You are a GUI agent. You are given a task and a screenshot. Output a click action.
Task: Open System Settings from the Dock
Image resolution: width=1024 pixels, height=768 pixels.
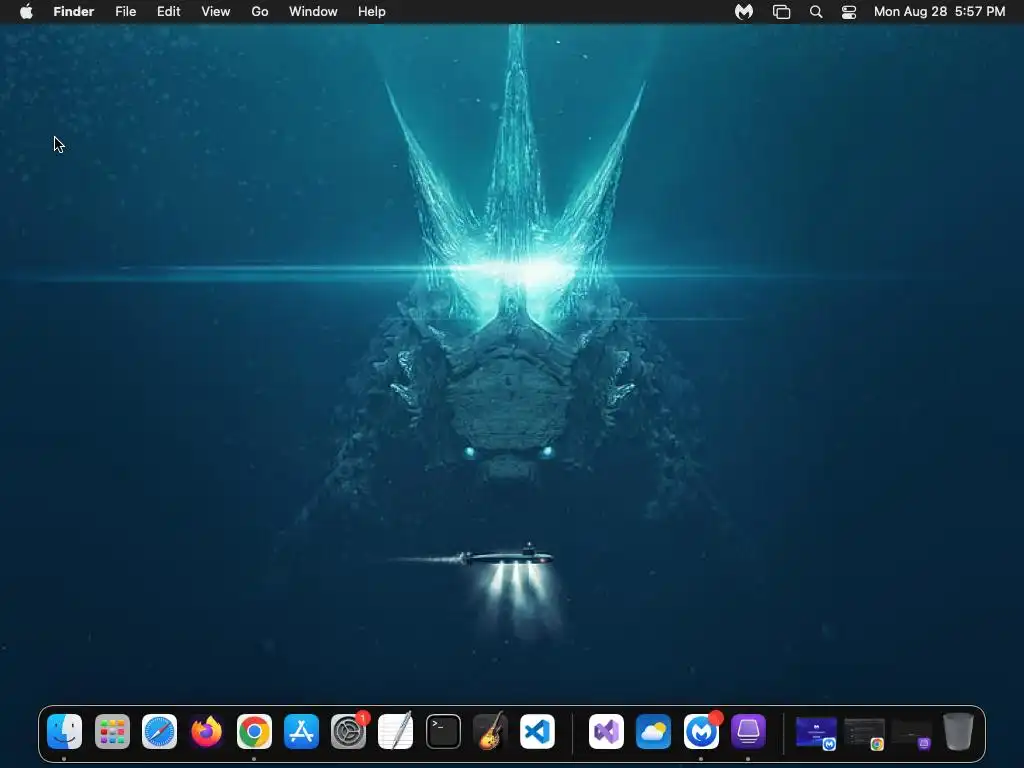point(349,731)
